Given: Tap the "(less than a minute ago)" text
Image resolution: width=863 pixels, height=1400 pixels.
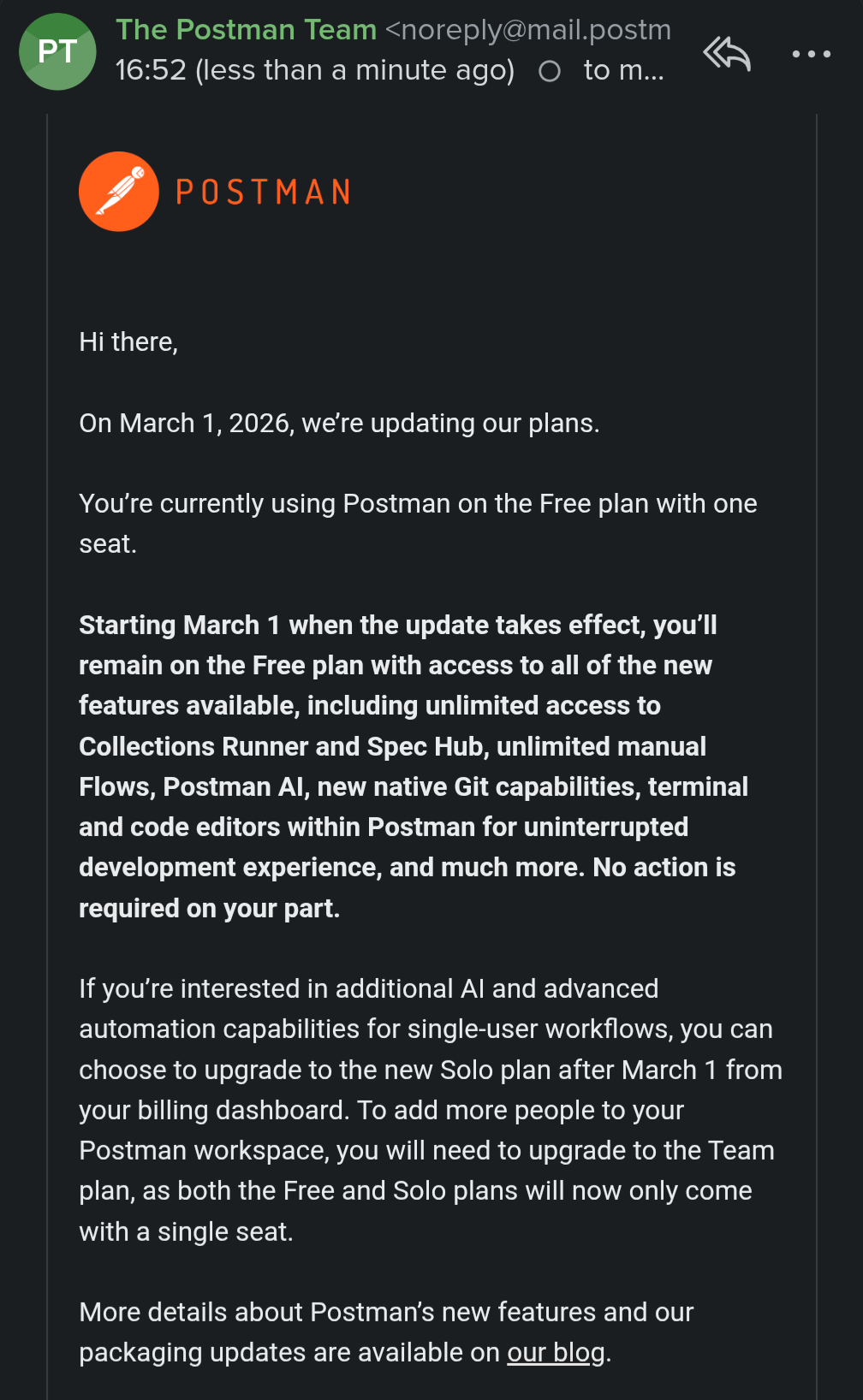Looking at the screenshot, I should coord(355,70).
